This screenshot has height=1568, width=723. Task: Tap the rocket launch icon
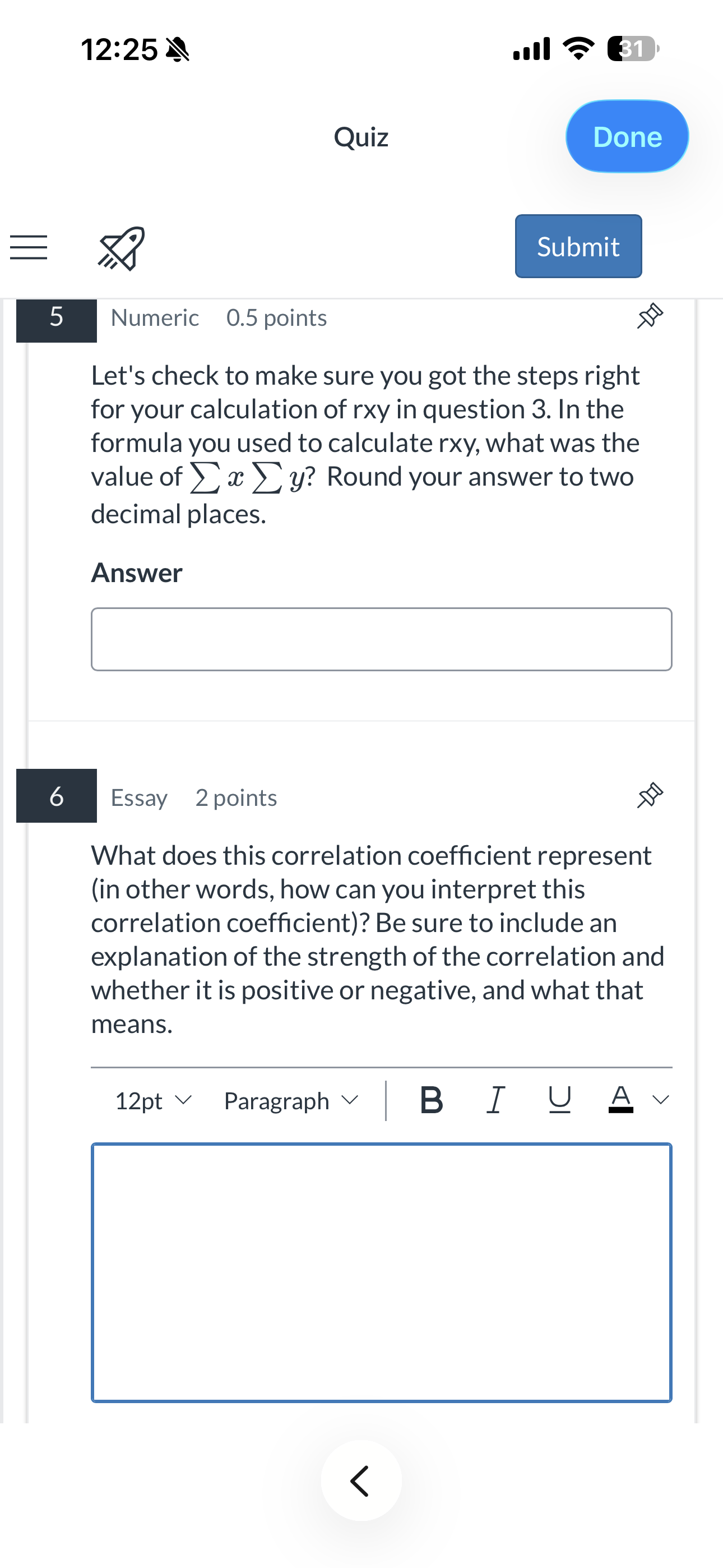(122, 248)
